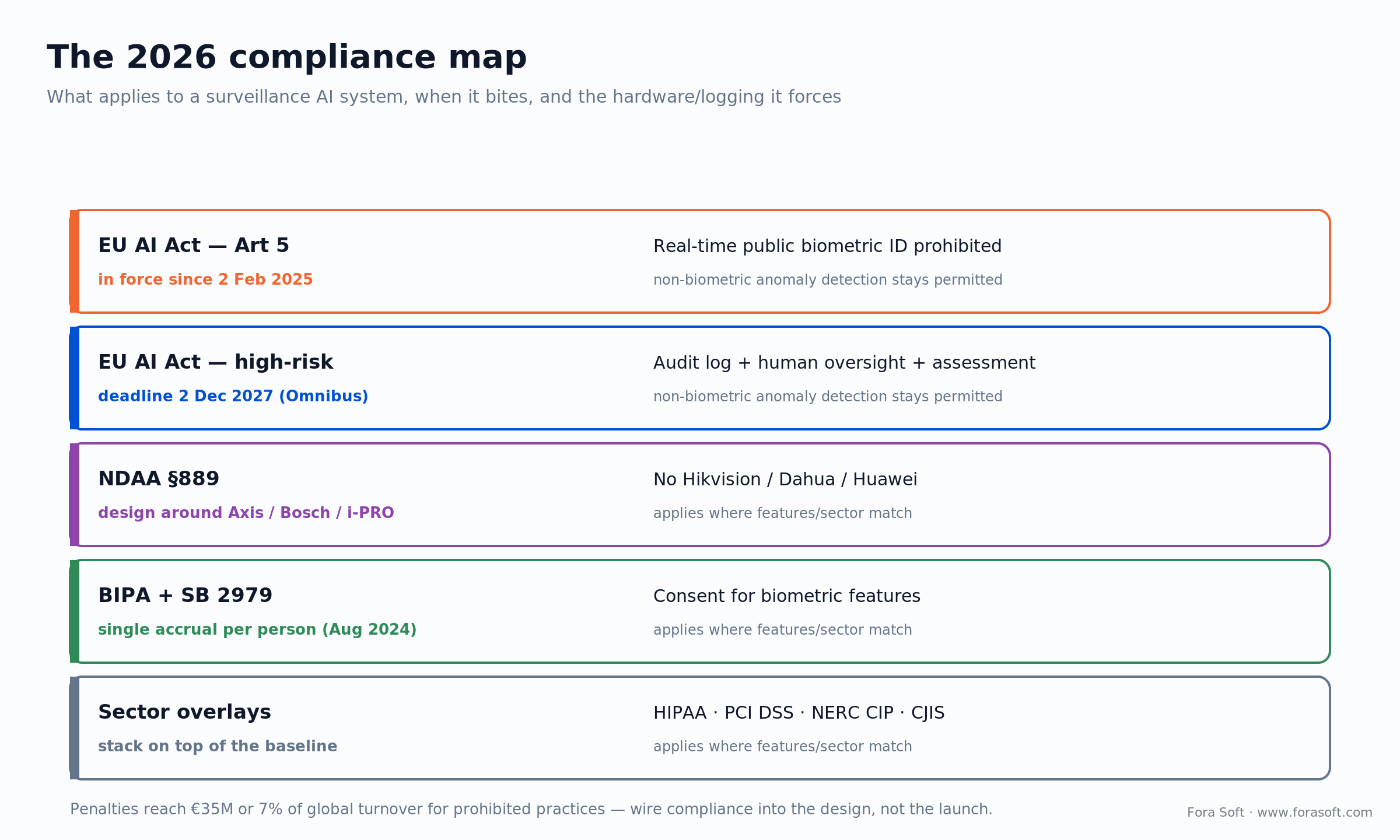Click the 'EU AI Act — Art 5' heading
Image resolution: width=1400 pixels, height=840 pixels.
(x=194, y=246)
